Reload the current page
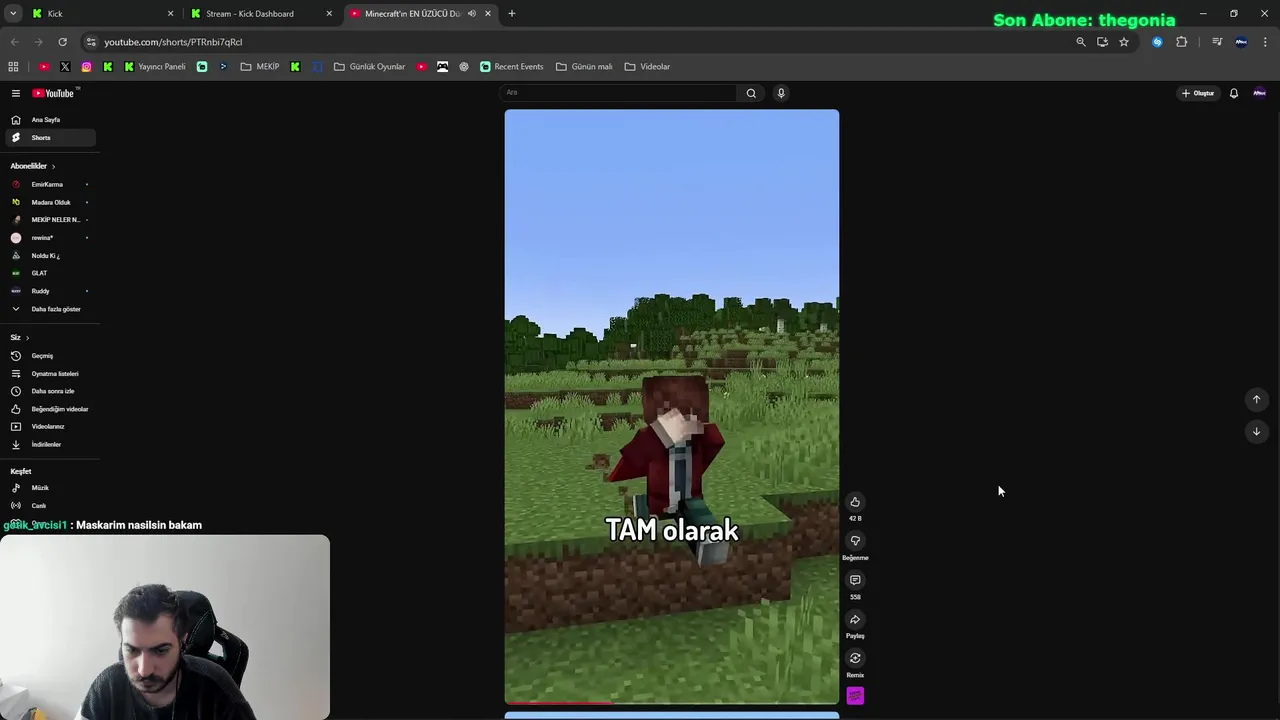This screenshot has width=1280, height=720. pyautogui.click(x=62, y=42)
